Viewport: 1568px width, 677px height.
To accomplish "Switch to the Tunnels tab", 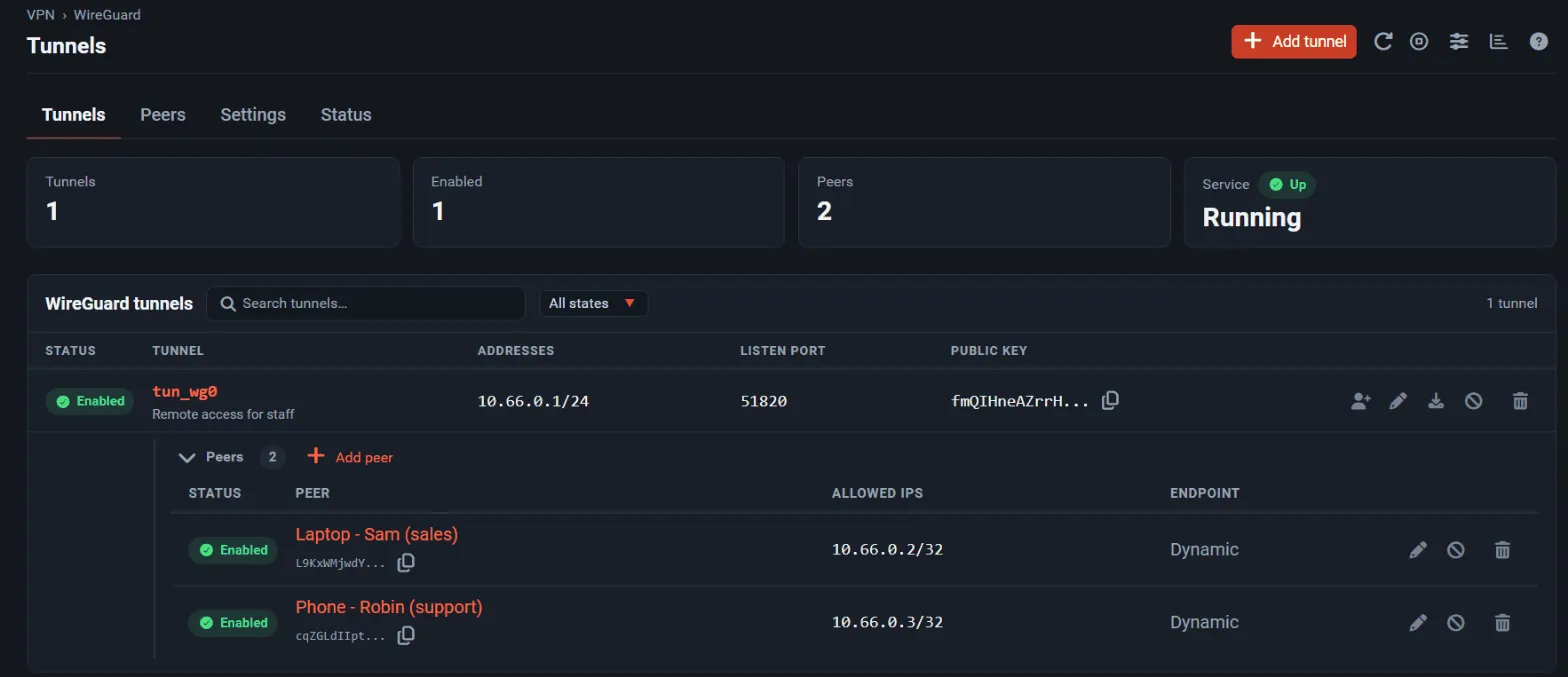I will pos(74,115).
